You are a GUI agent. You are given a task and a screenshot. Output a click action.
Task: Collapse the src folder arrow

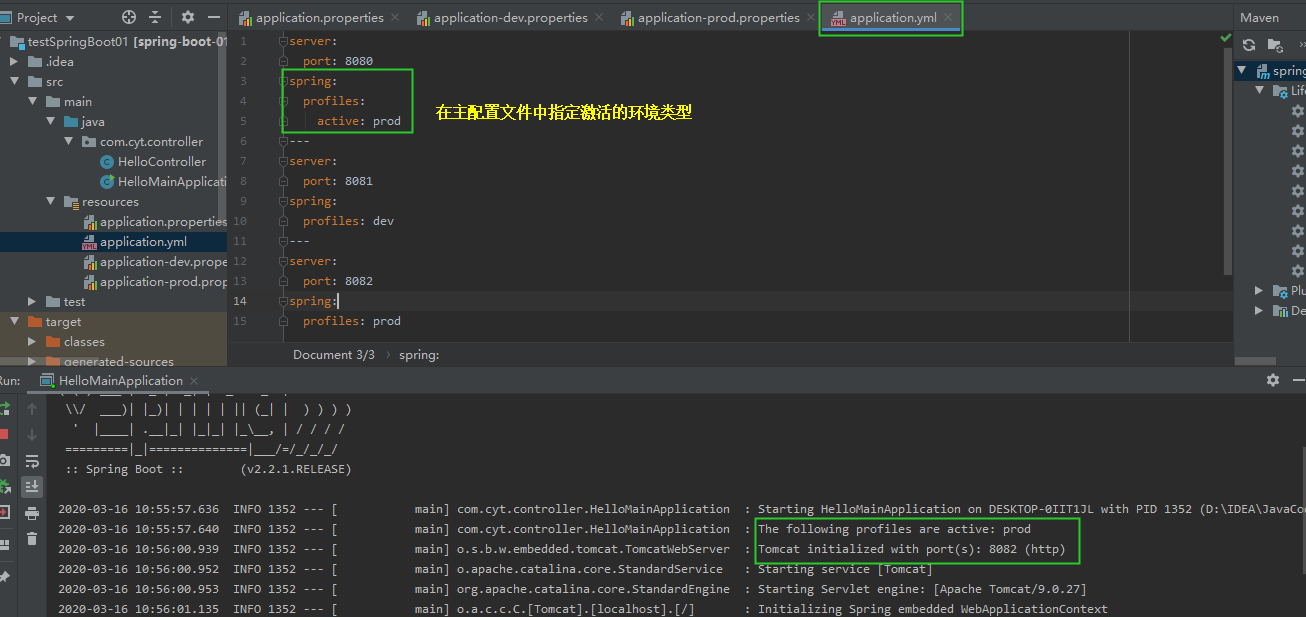tap(15, 81)
